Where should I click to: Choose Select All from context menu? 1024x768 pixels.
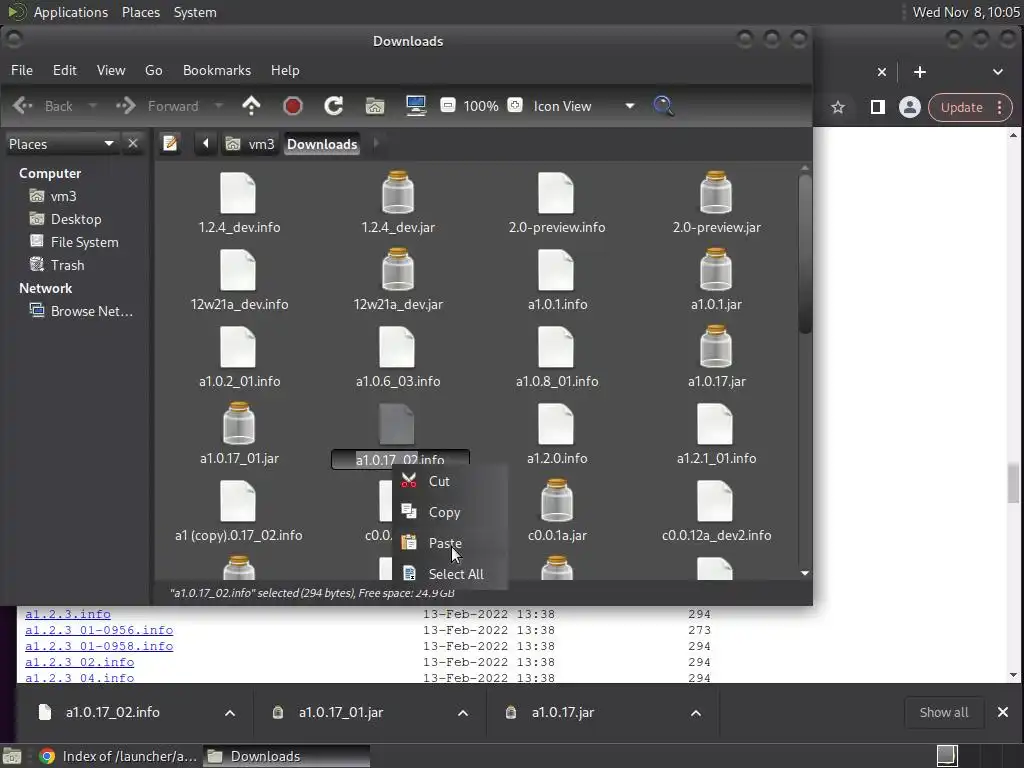[450, 574]
